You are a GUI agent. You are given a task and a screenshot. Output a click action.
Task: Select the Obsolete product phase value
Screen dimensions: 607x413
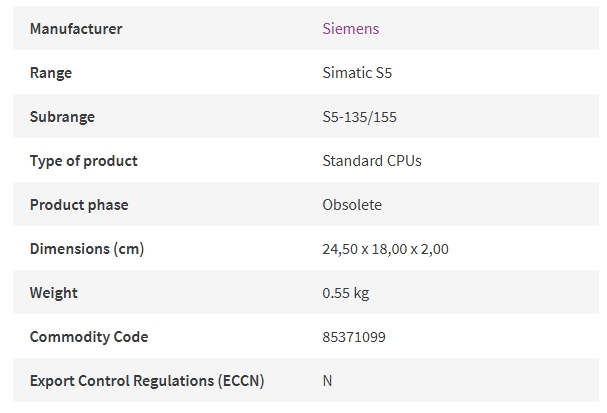[x=352, y=205]
